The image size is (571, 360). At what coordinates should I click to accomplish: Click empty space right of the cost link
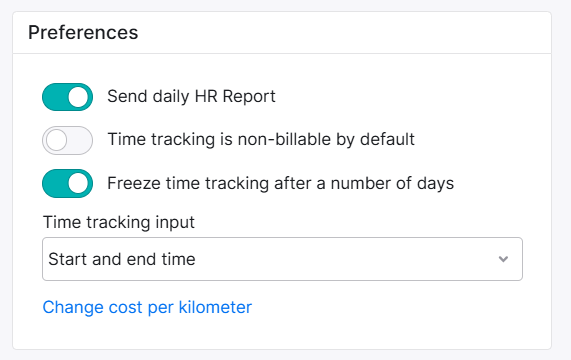(x=386, y=308)
